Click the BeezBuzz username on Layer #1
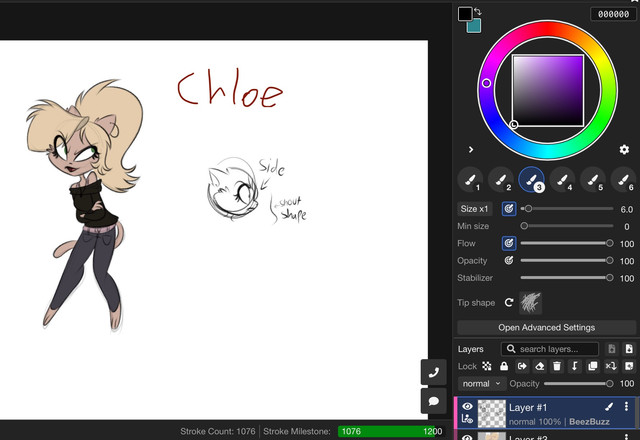 click(589, 422)
